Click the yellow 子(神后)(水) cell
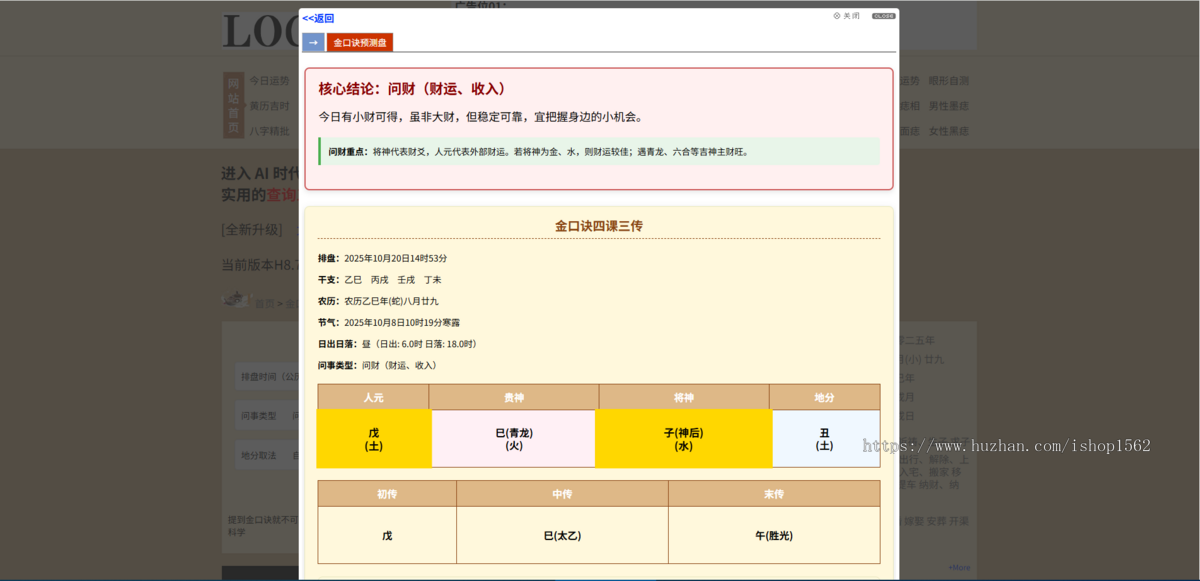Screen dimensions: 1200x581 coord(684,439)
